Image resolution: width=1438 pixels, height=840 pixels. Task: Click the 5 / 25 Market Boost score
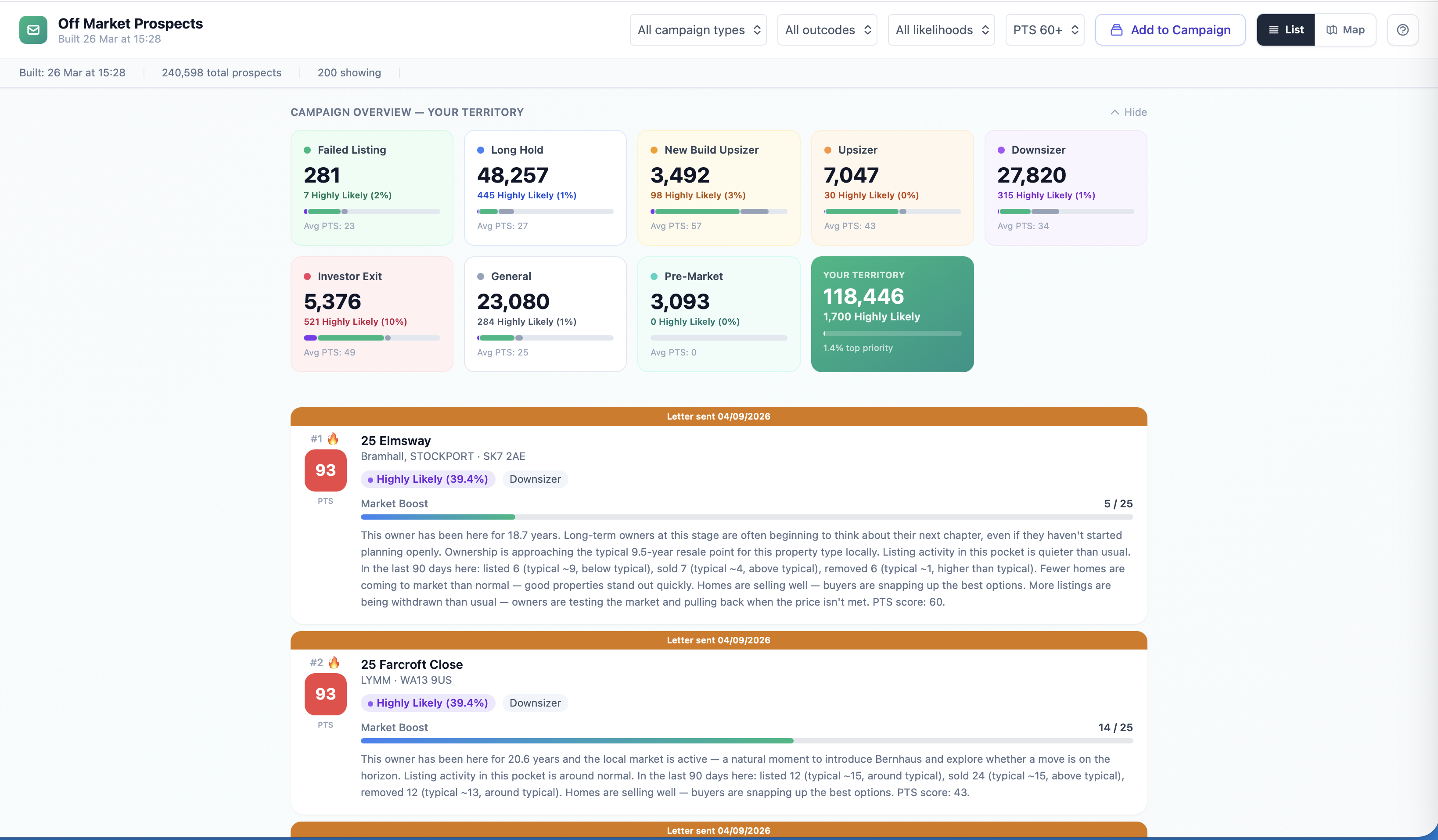click(x=1118, y=503)
